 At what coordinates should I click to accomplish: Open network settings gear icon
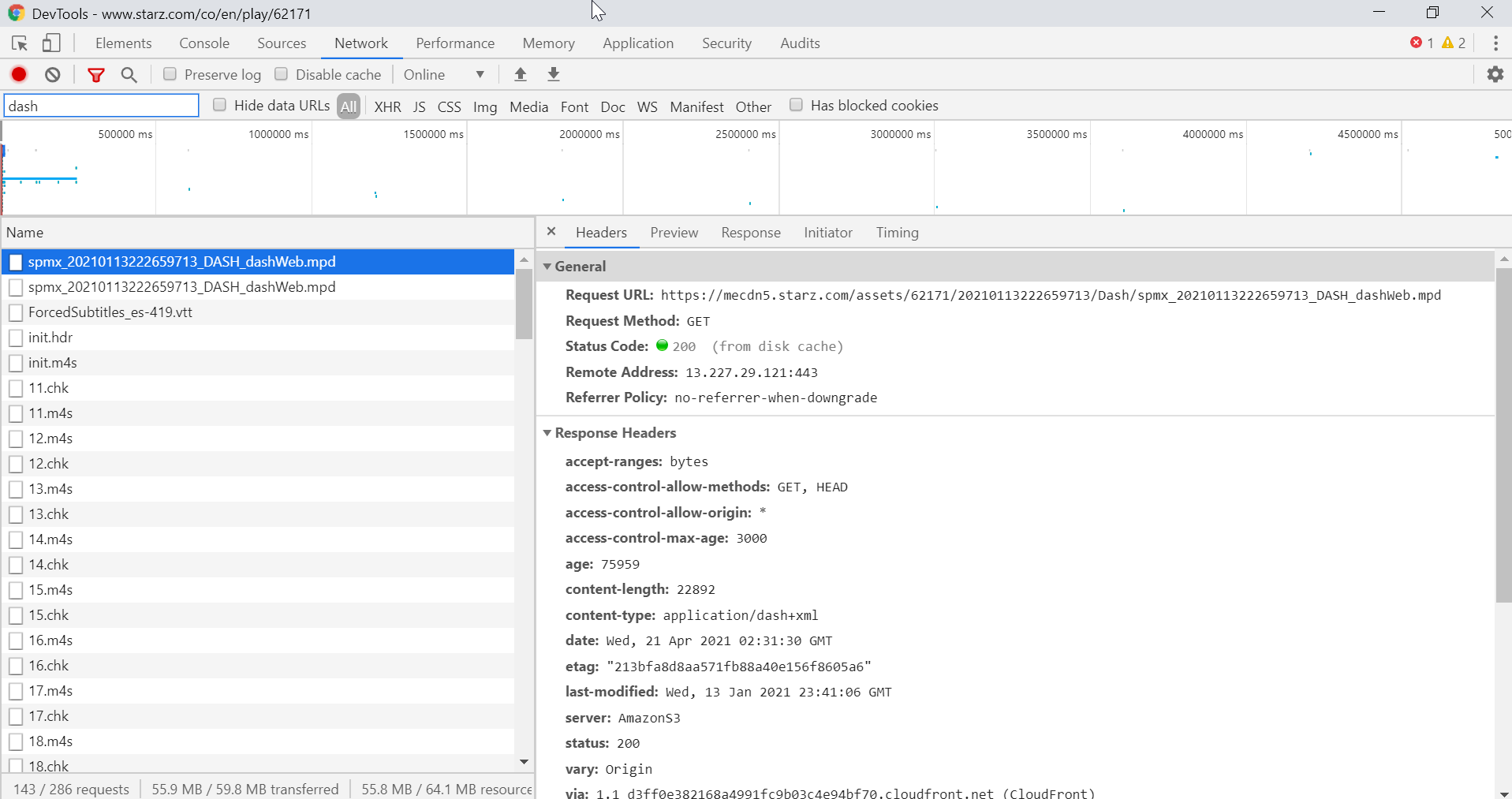pyautogui.click(x=1495, y=74)
